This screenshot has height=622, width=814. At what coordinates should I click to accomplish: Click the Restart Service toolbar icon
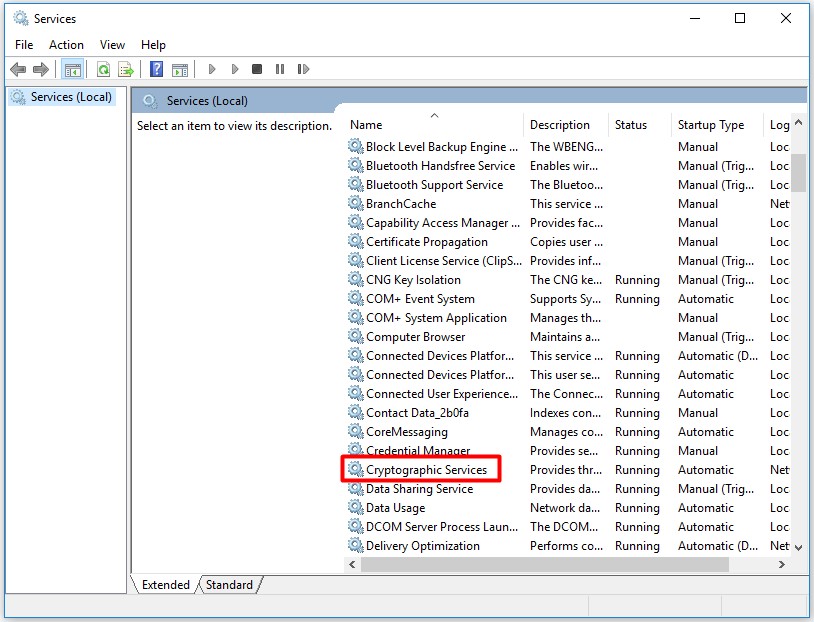(x=303, y=68)
